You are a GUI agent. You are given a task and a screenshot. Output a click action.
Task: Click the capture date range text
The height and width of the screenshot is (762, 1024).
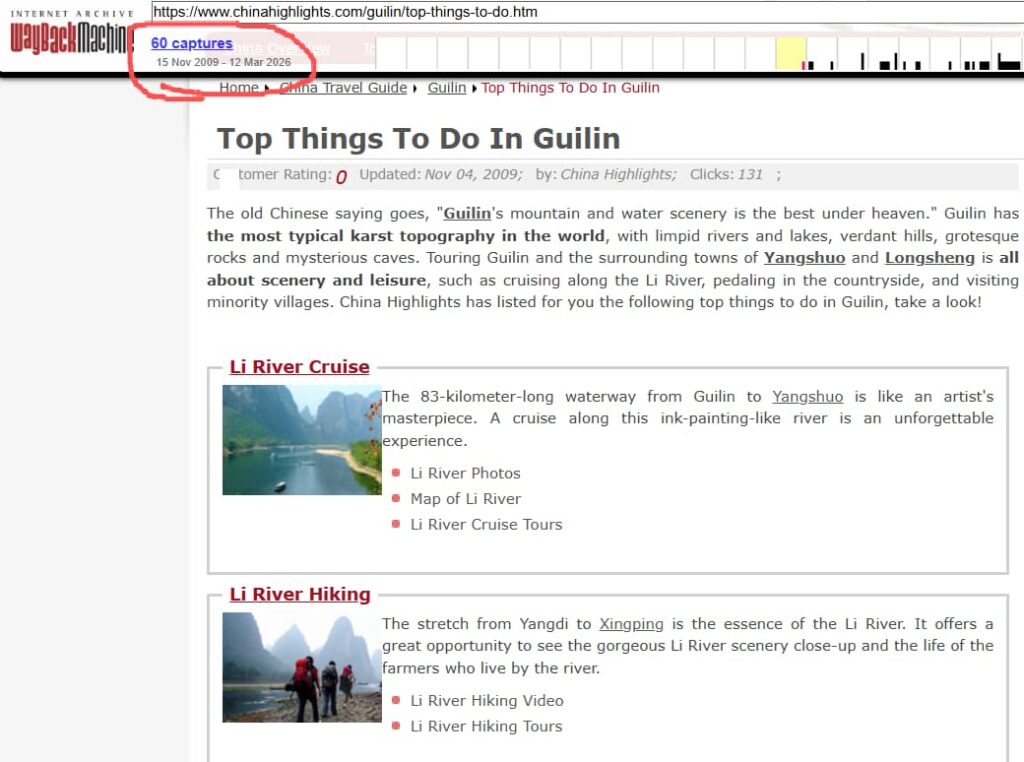223,62
